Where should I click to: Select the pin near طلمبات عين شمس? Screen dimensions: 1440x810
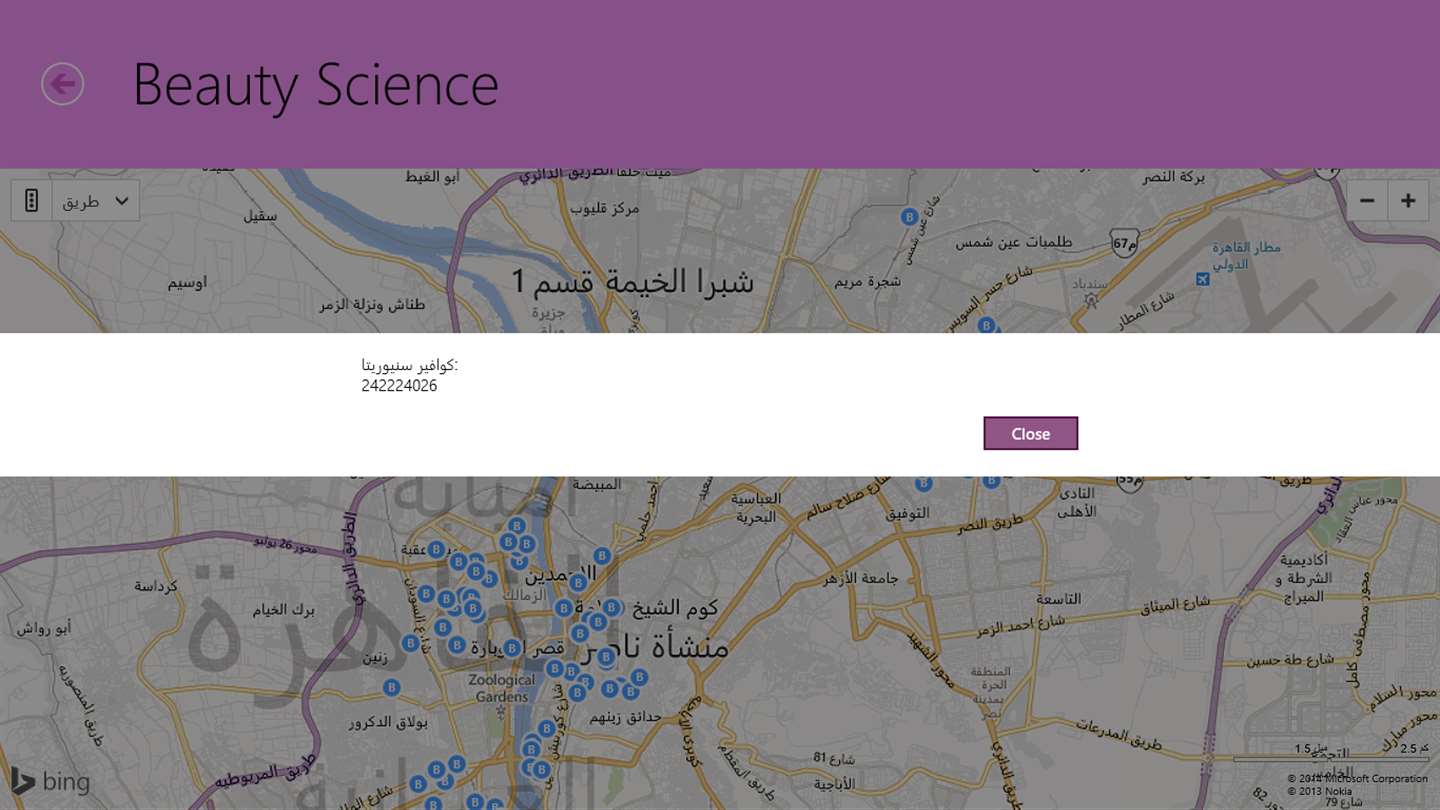click(909, 216)
